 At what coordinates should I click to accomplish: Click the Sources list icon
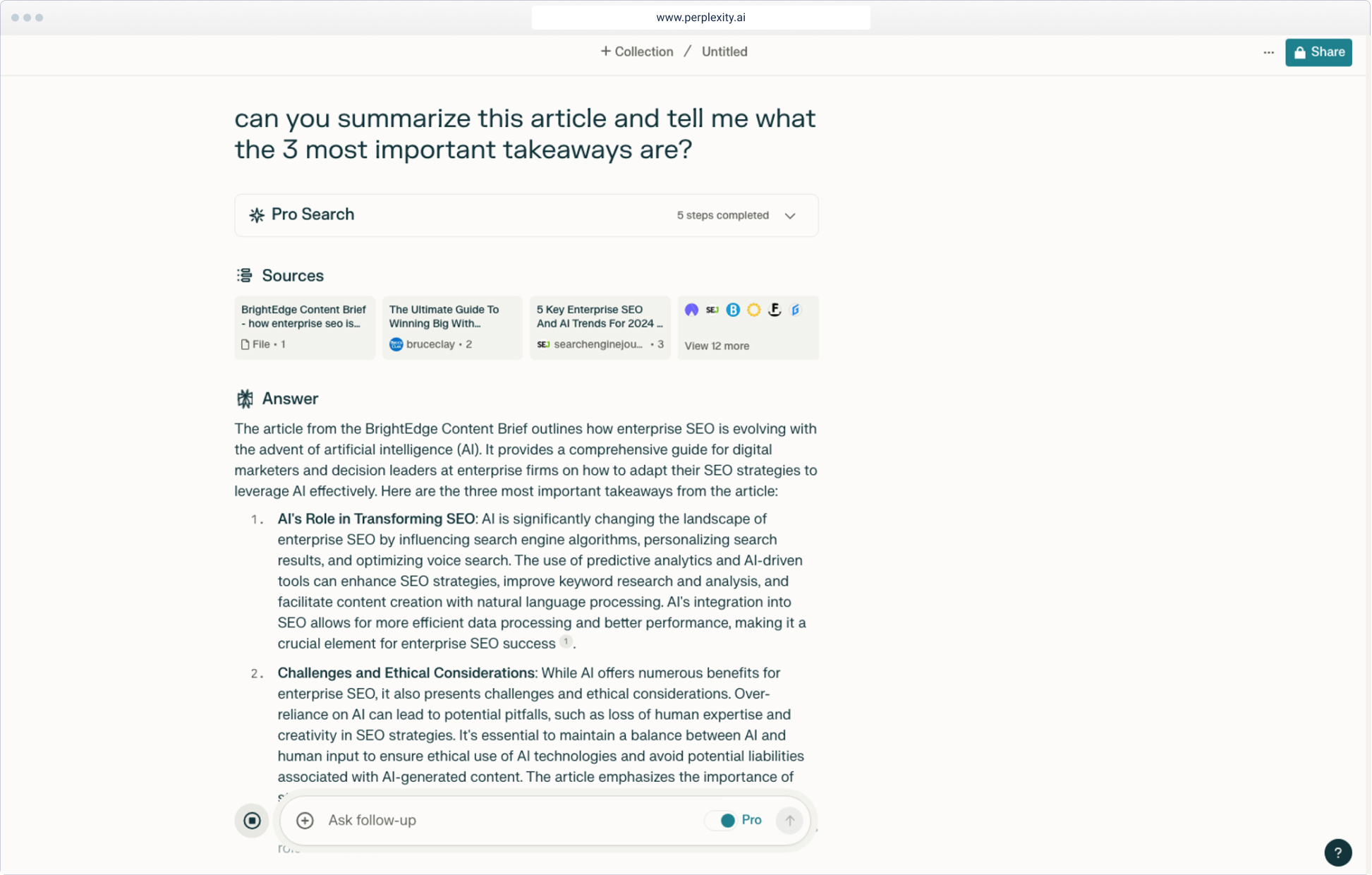pyautogui.click(x=244, y=275)
